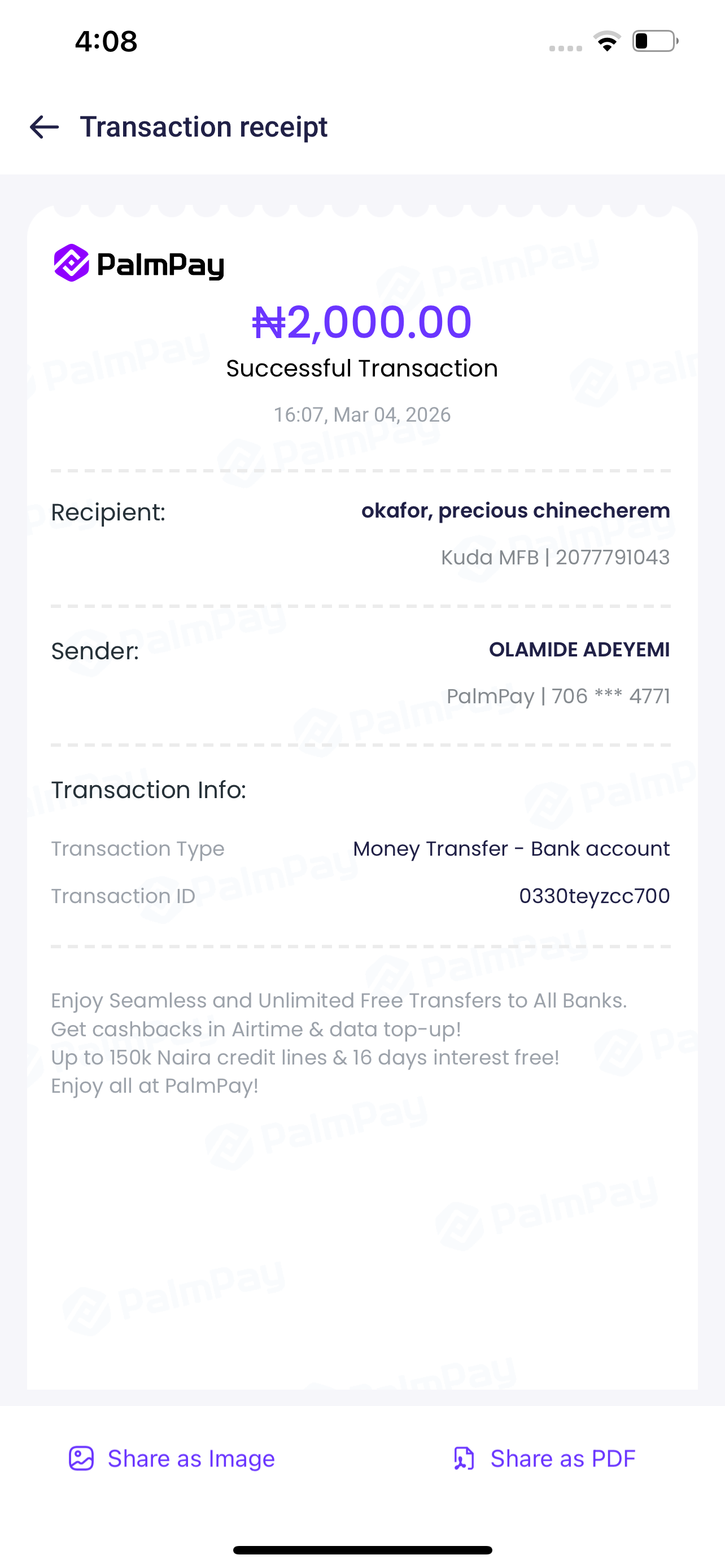Tap the recipient name okafor, precious chinecherem
This screenshot has height=1568, width=725.
(x=516, y=511)
